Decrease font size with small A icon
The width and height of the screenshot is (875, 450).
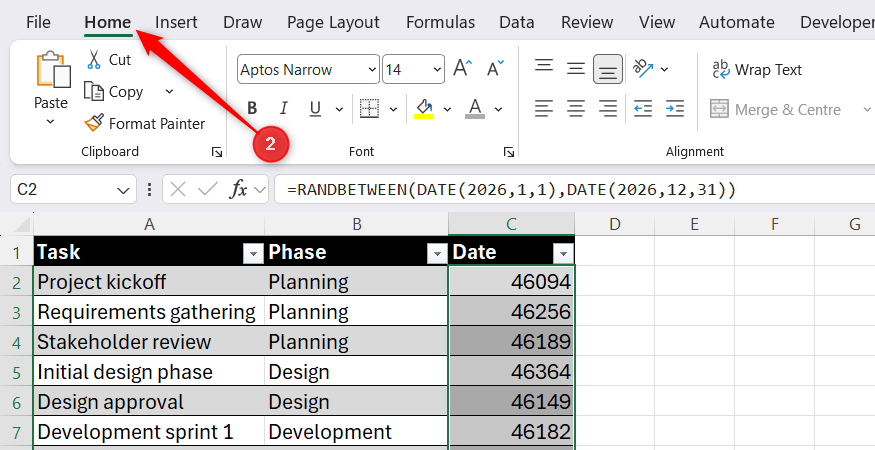495,69
